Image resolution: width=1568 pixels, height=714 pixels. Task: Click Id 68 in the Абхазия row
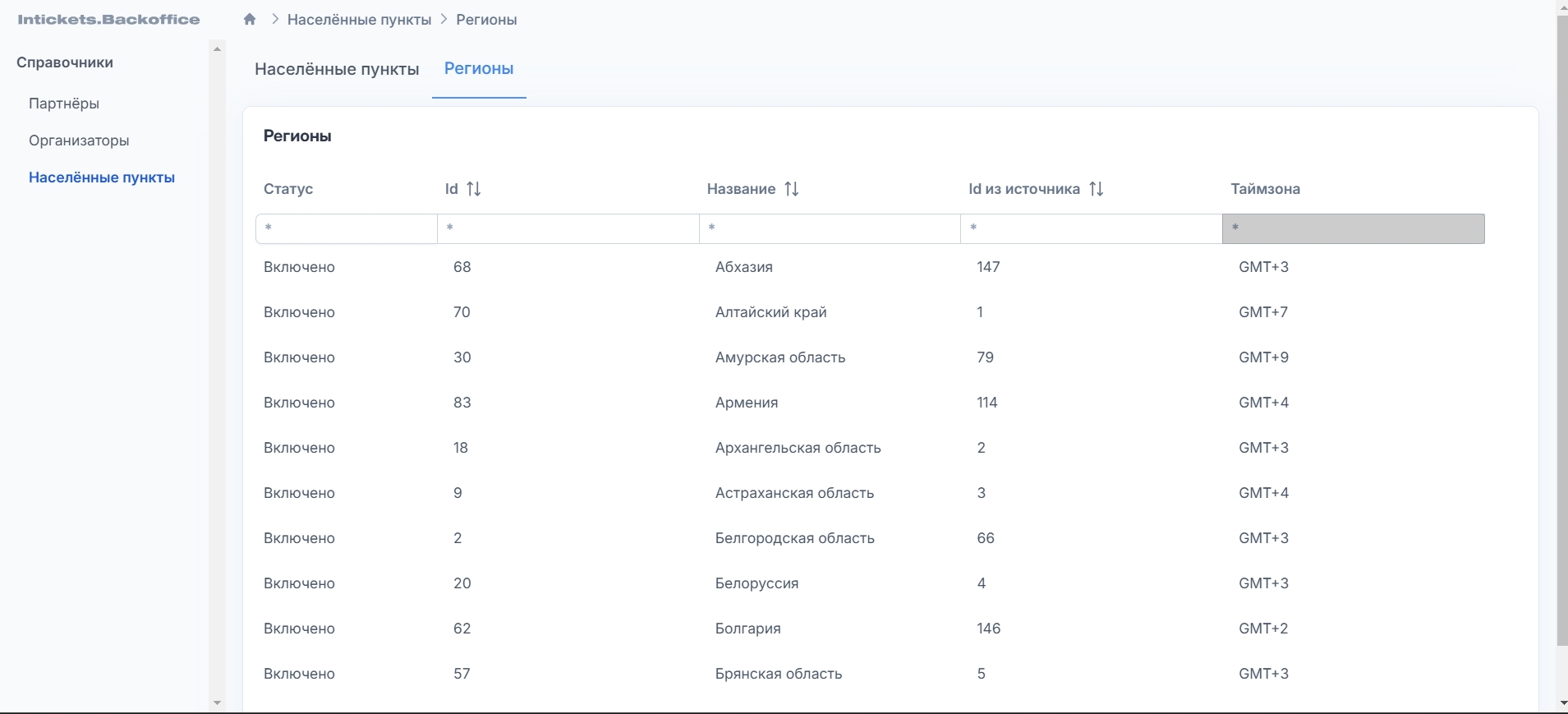tap(462, 267)
